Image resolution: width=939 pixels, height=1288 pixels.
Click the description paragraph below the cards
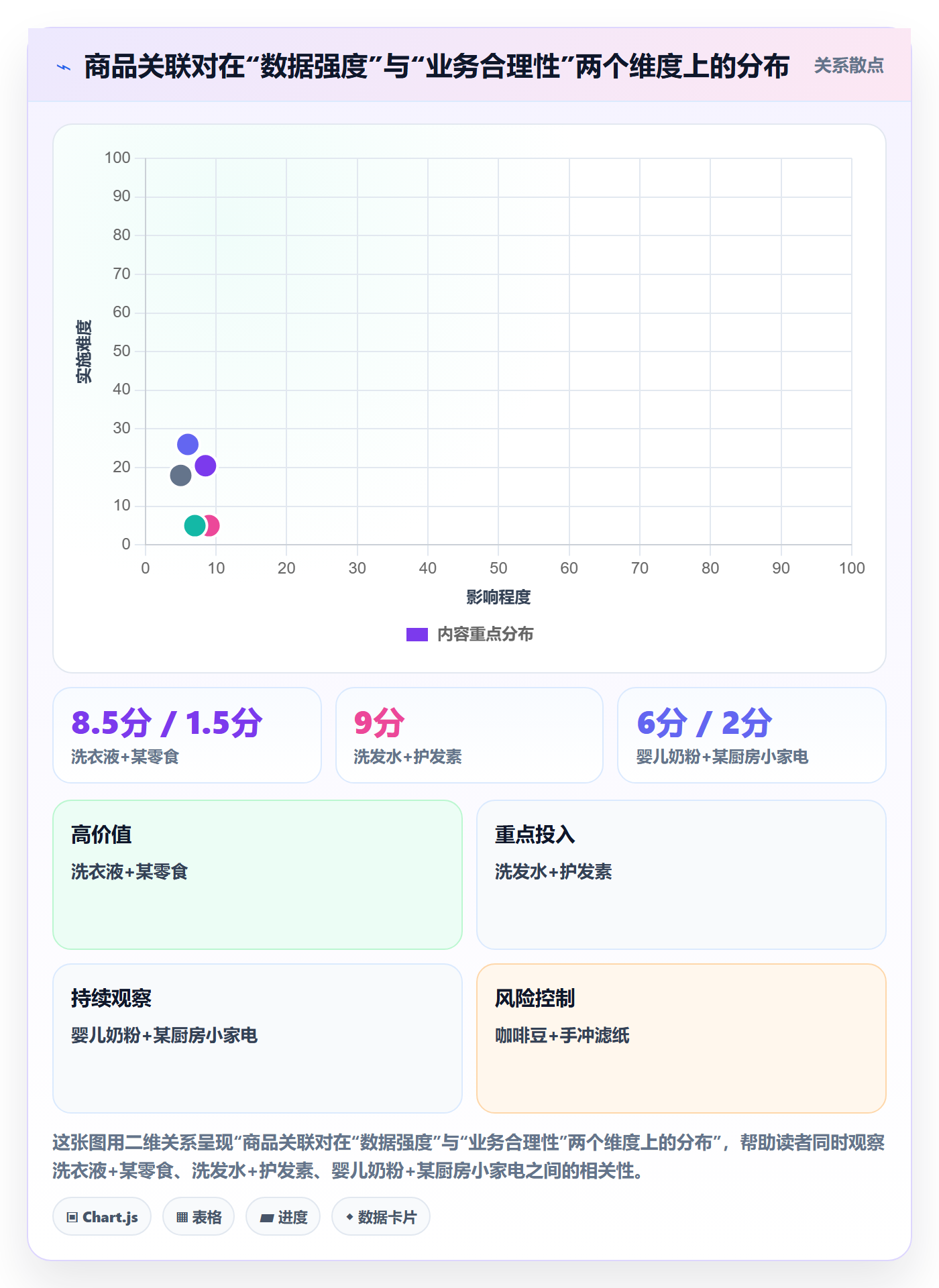[x=469, y=1157]
